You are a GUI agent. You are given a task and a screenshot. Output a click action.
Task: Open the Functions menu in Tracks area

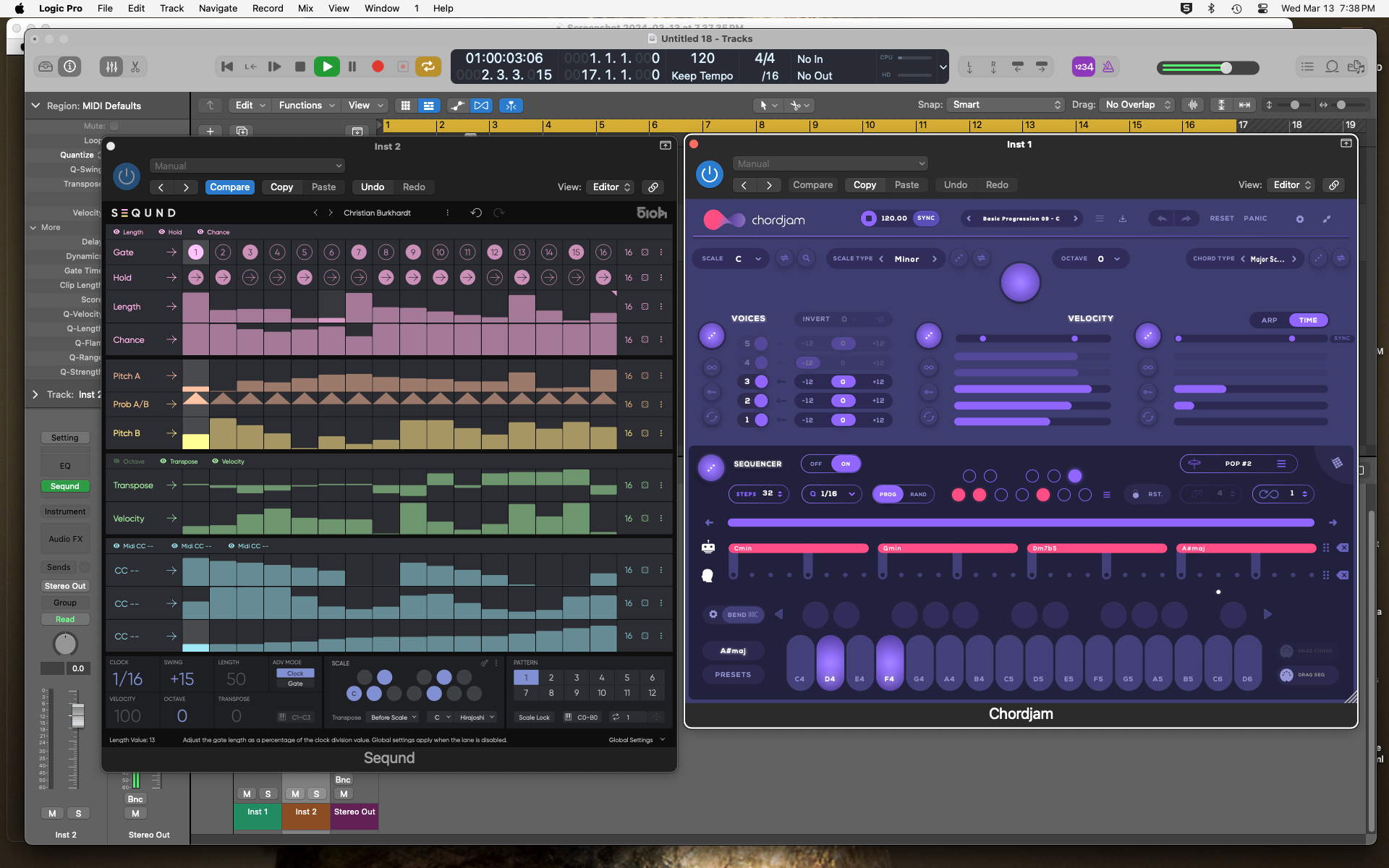pyautogui.click(x=307, y=105)
